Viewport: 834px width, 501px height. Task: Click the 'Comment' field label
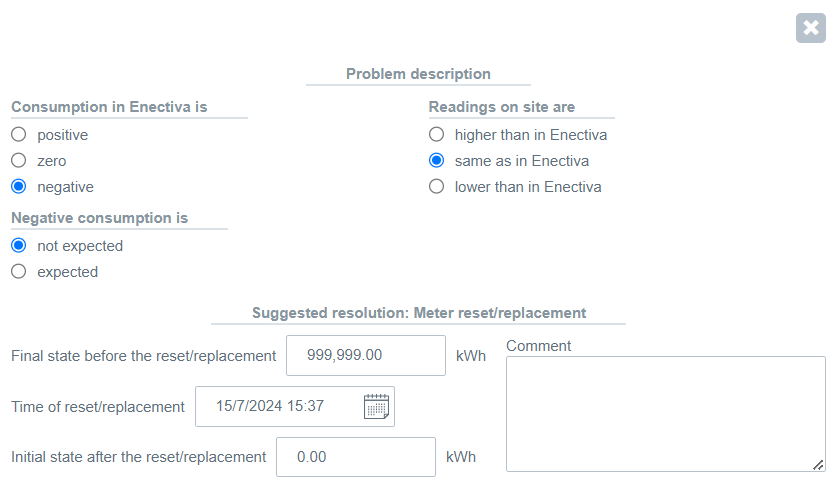pos(539,345)
